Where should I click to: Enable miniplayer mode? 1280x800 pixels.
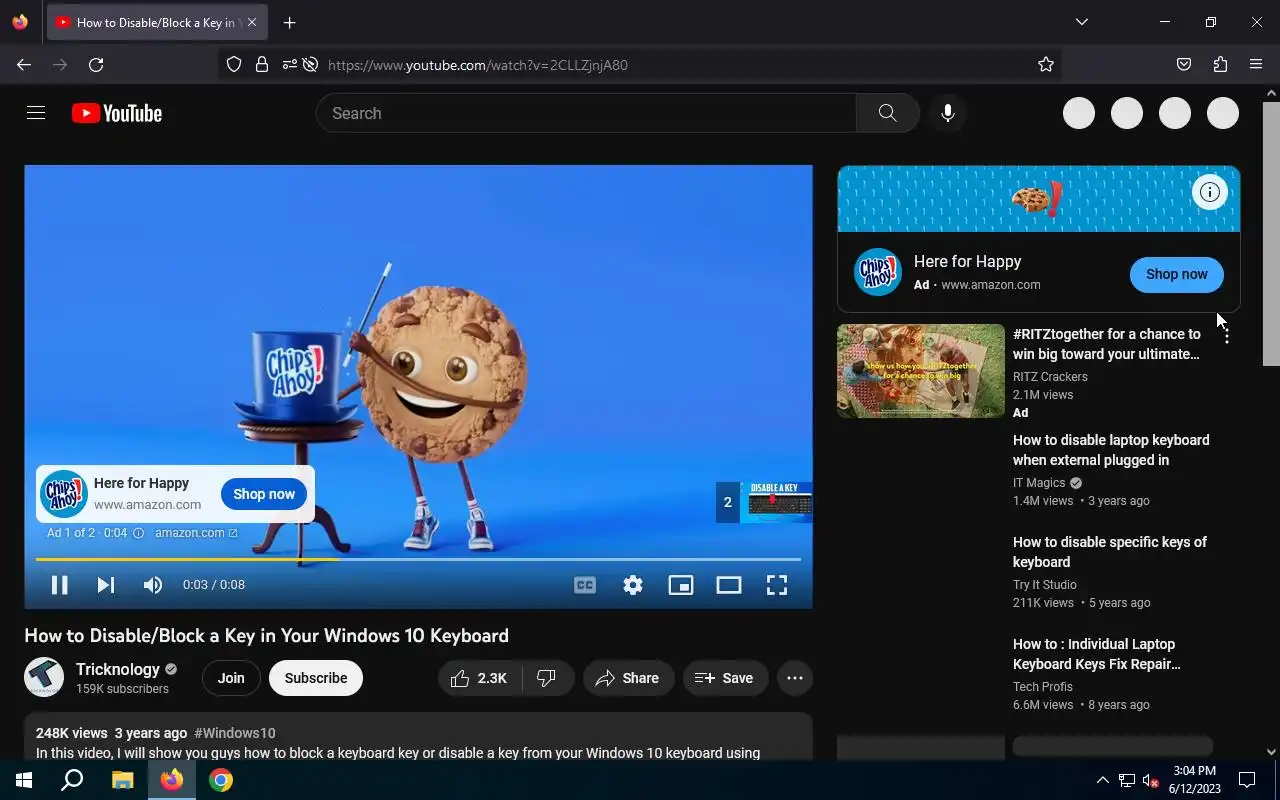pyautogui.click(x=681, y=585)
